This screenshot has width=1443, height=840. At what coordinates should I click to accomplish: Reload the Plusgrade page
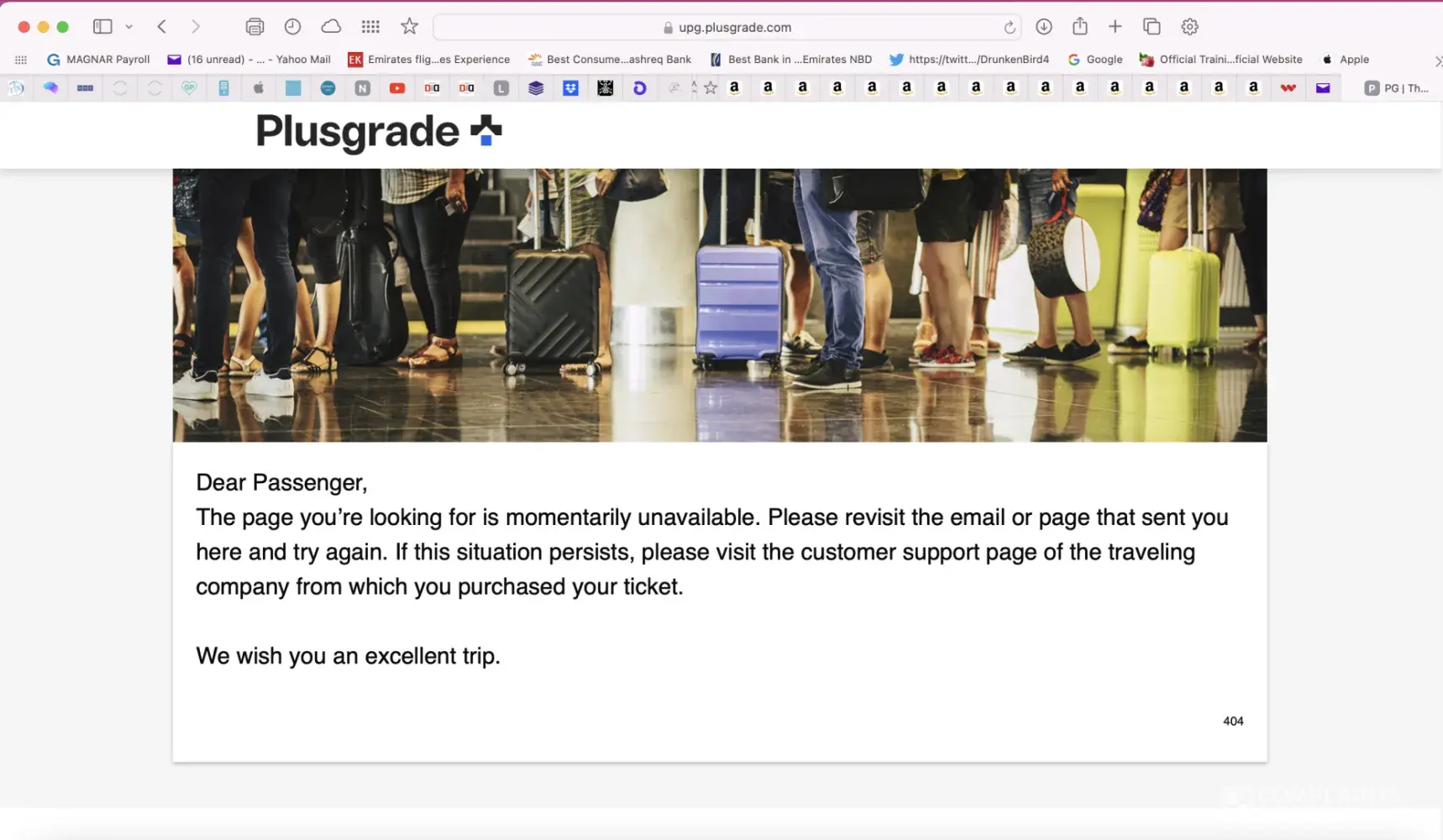click(x=1009, y=28)
